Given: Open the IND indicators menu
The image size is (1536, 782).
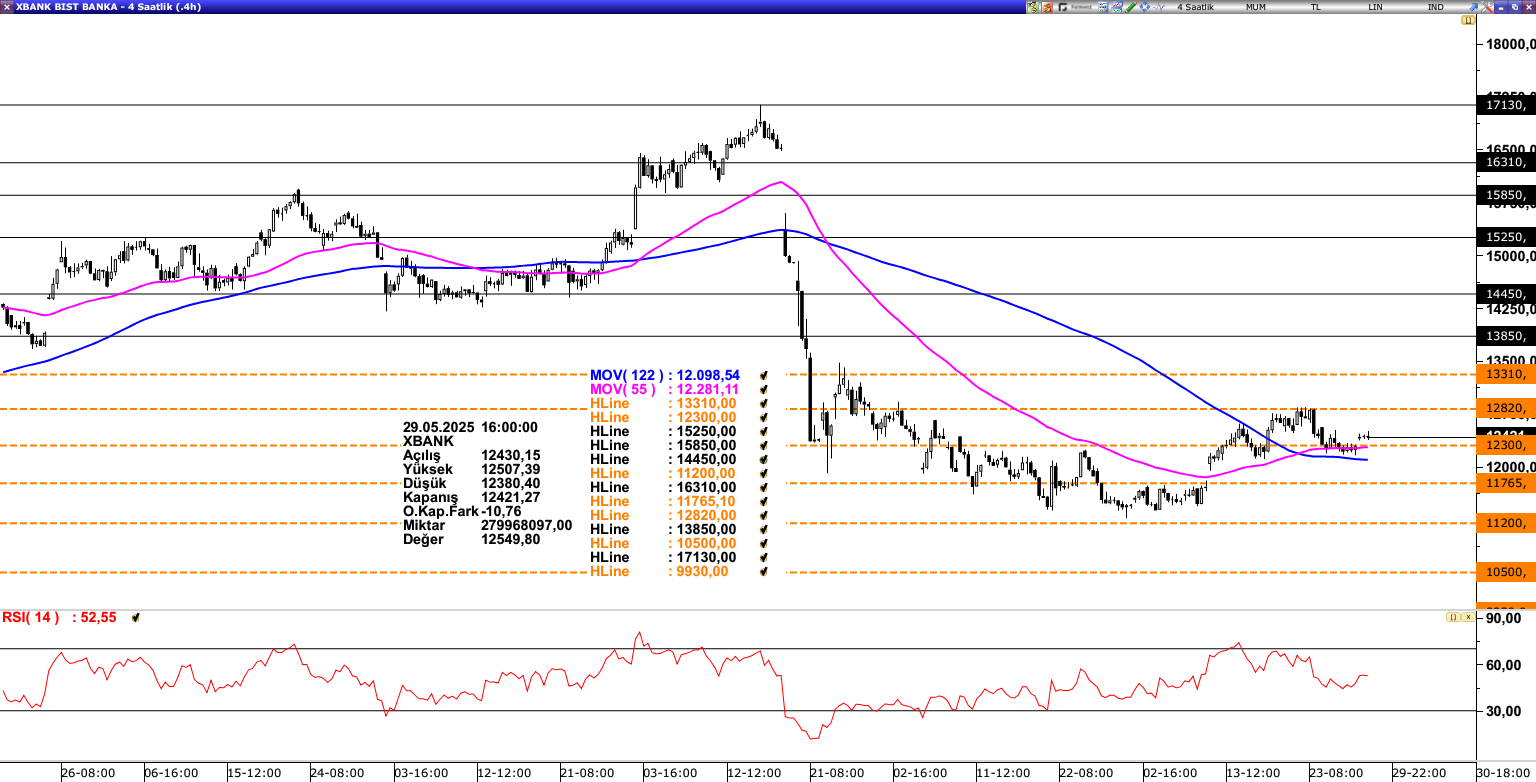Looking at the screenshot, I should pyautogui.click(x=1435, y=7).
